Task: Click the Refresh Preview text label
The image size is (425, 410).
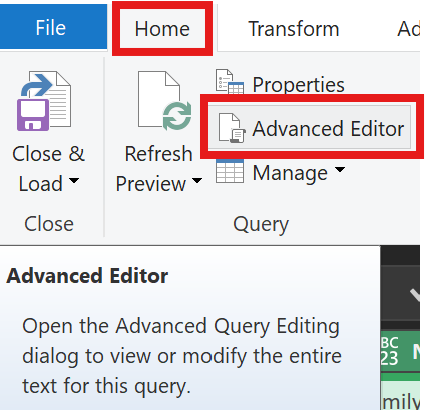Action: click(154, 169)
